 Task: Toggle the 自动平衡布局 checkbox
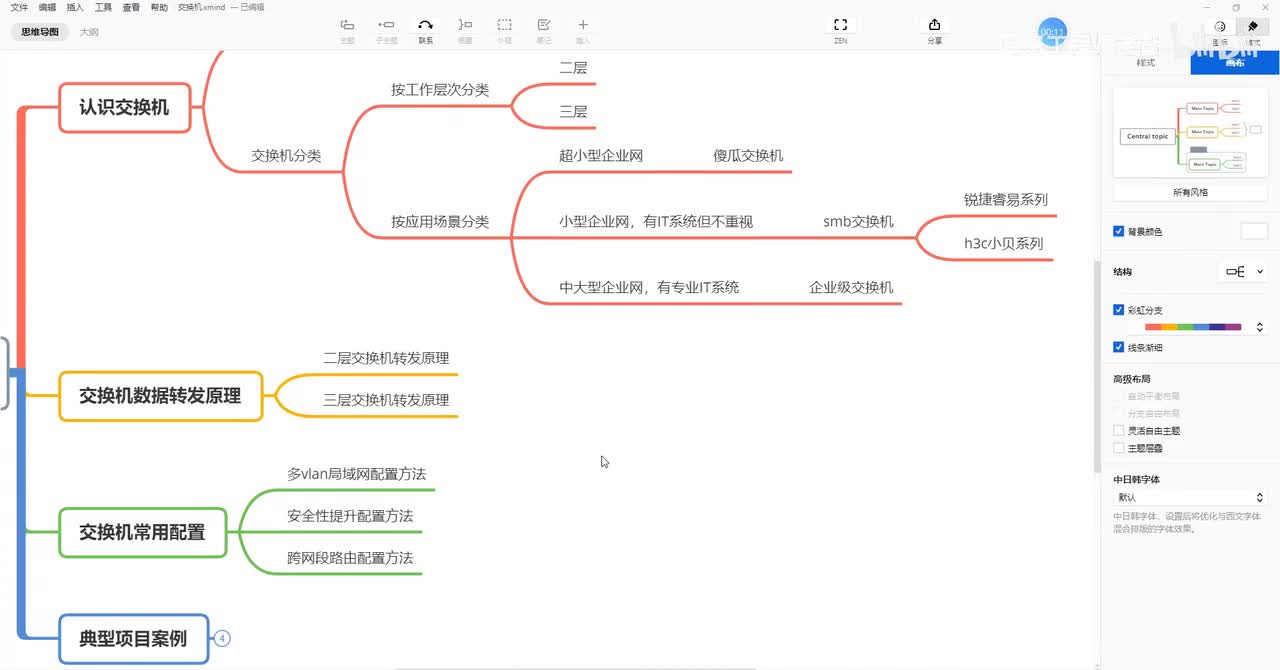[1118, 396]
